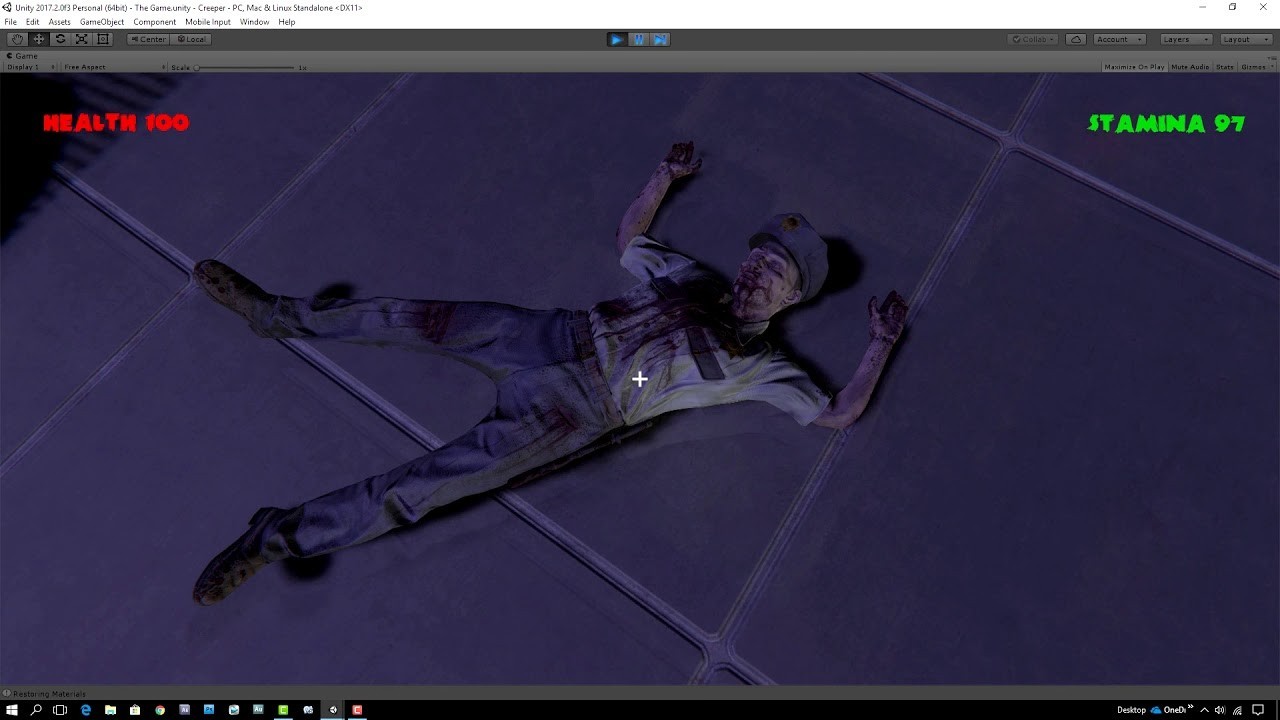Select the Rect transform tool
This screenshot has height=720, width=1280.
coord(102,39)
